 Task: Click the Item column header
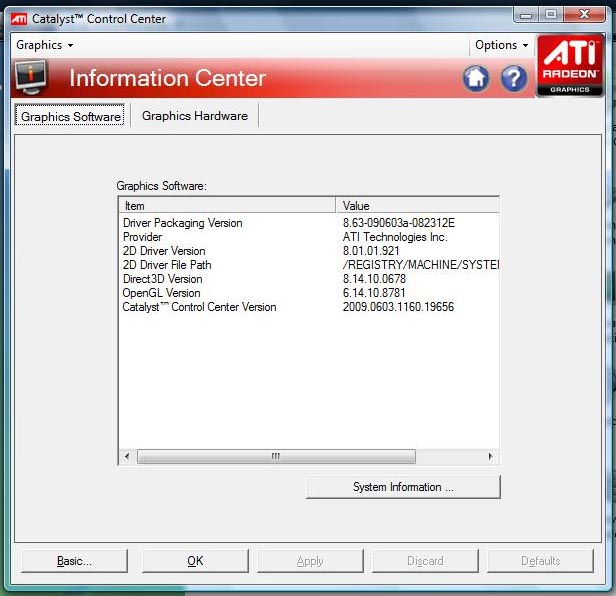(227, 205)
